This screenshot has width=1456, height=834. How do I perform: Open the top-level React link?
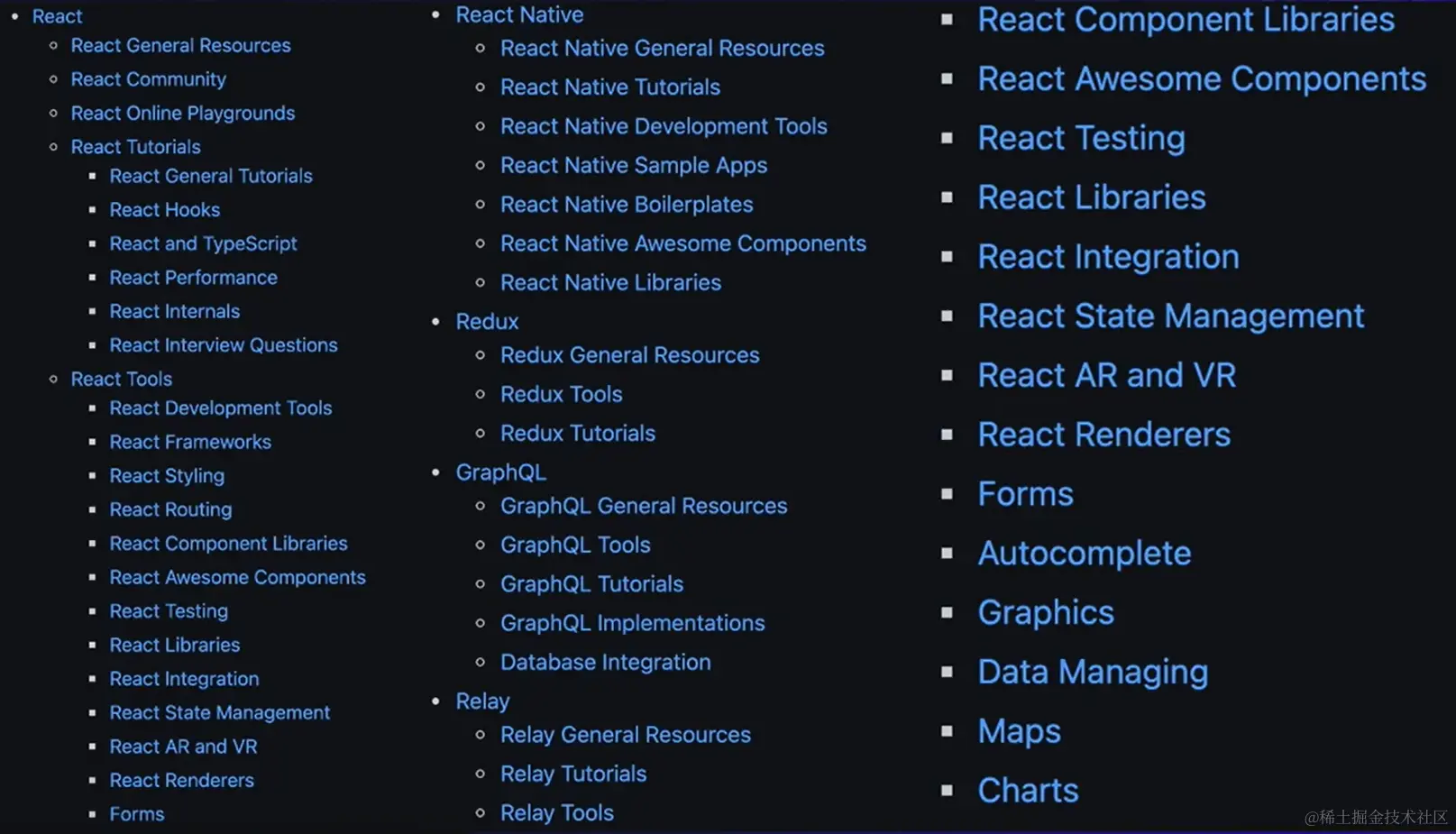click(57, 16)
